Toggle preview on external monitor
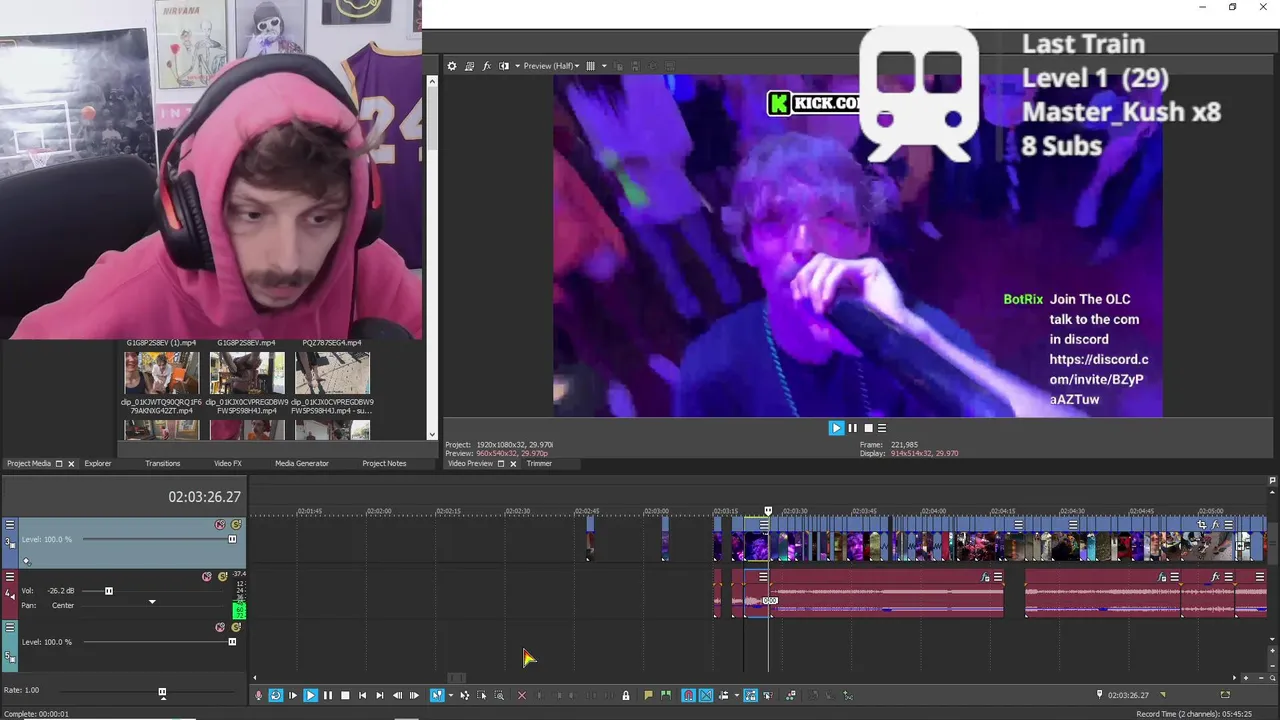This screenshot has width=1280, height=720. tap(469, 66)
